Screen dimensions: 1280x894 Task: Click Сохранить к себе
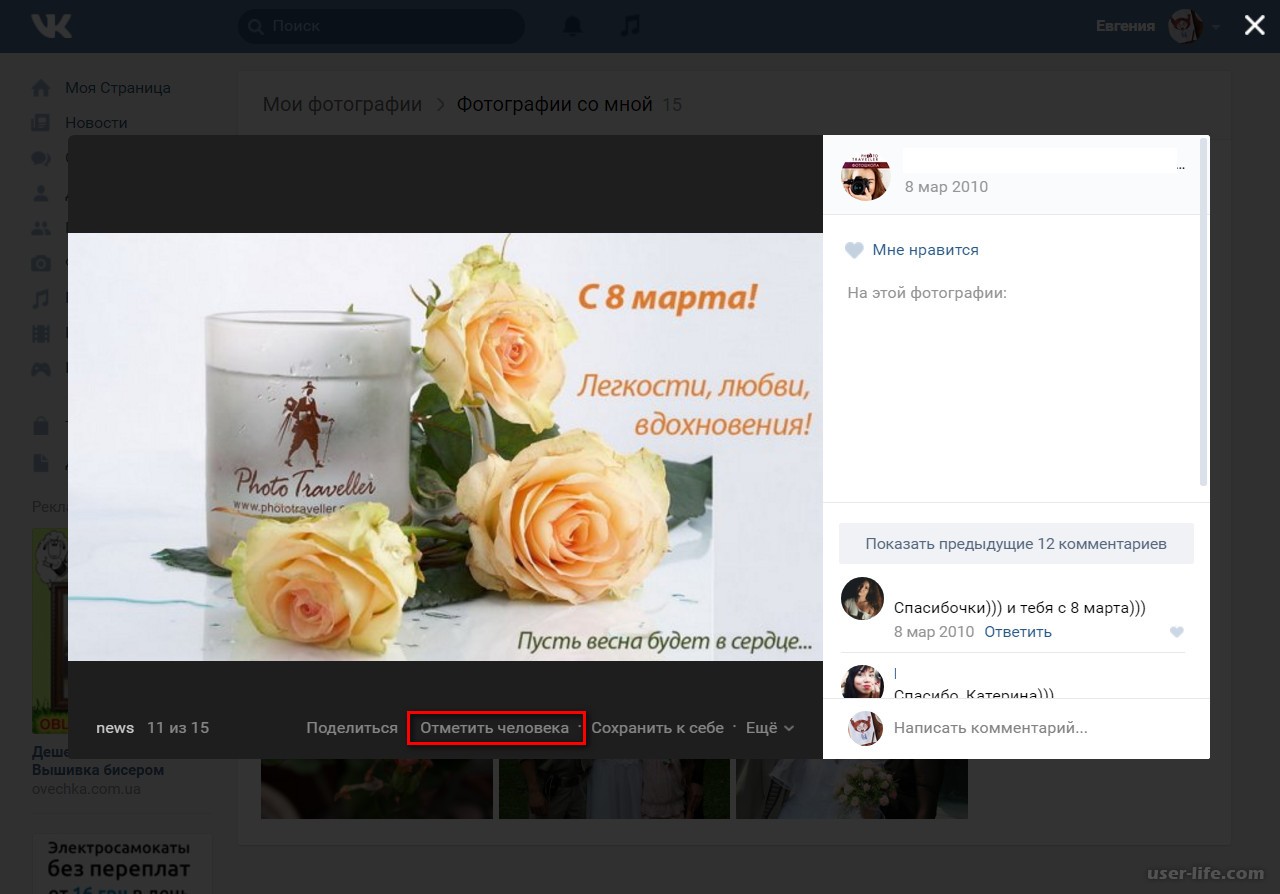coord(657,728)
